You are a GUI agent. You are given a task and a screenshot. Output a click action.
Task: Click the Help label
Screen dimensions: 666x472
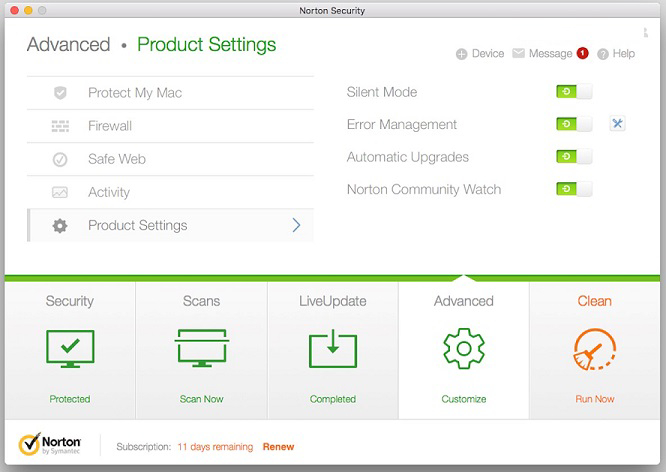[x=624, y=54]
